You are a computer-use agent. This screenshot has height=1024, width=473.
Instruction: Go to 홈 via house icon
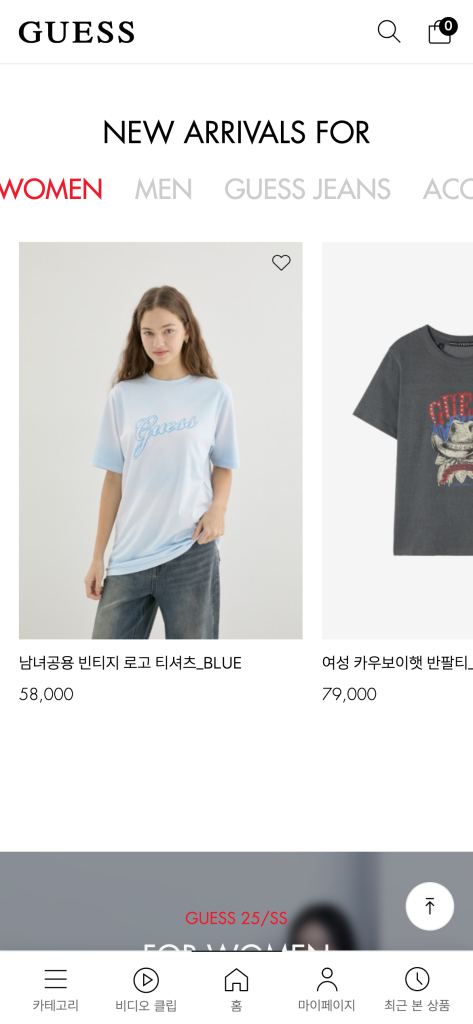point(236,979)
